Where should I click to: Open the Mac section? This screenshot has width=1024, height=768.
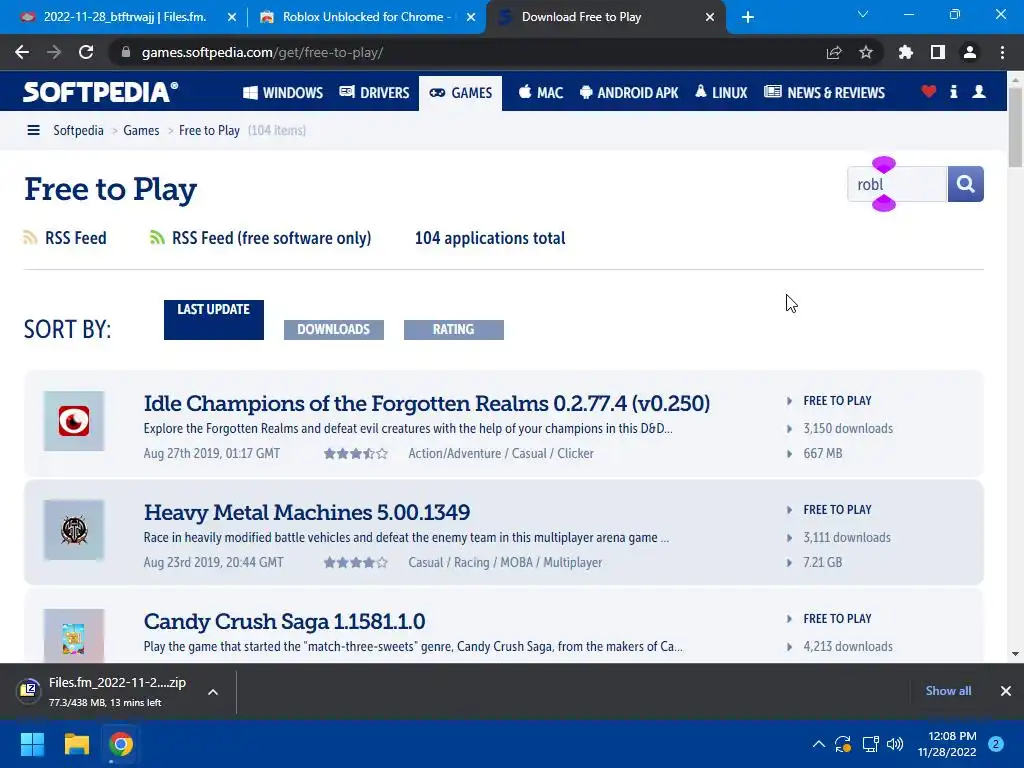[541, 93]
